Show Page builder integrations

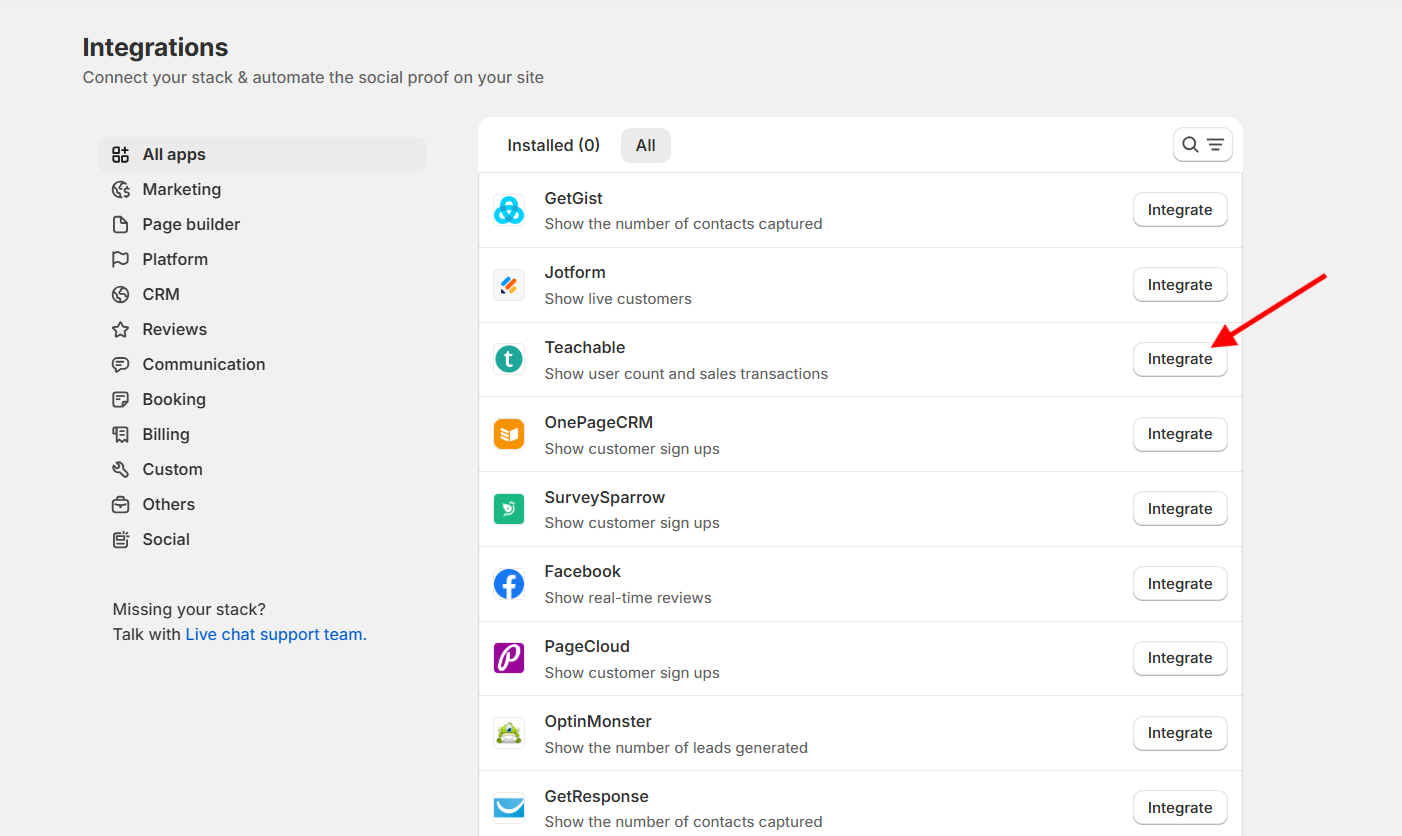click(x=262, y=224)
